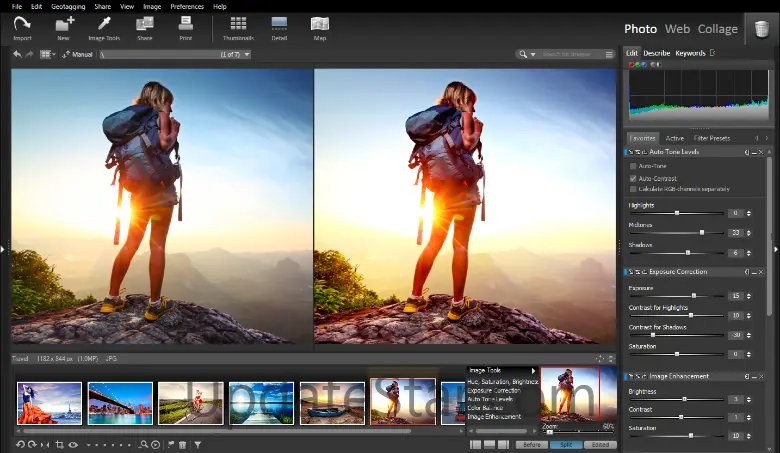780x453 pixels.
Task: Enable the Auto-Tone checkbox
Action: click(x=633, y=165)
